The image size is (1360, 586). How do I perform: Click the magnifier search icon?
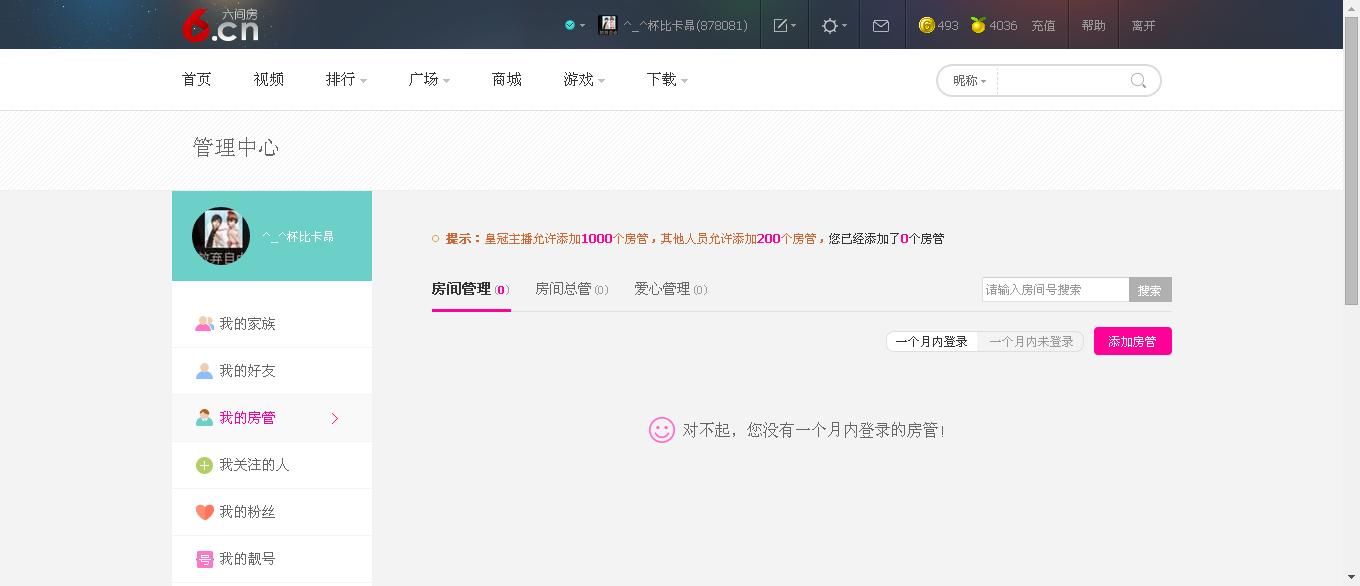(x=1138, y=81)
